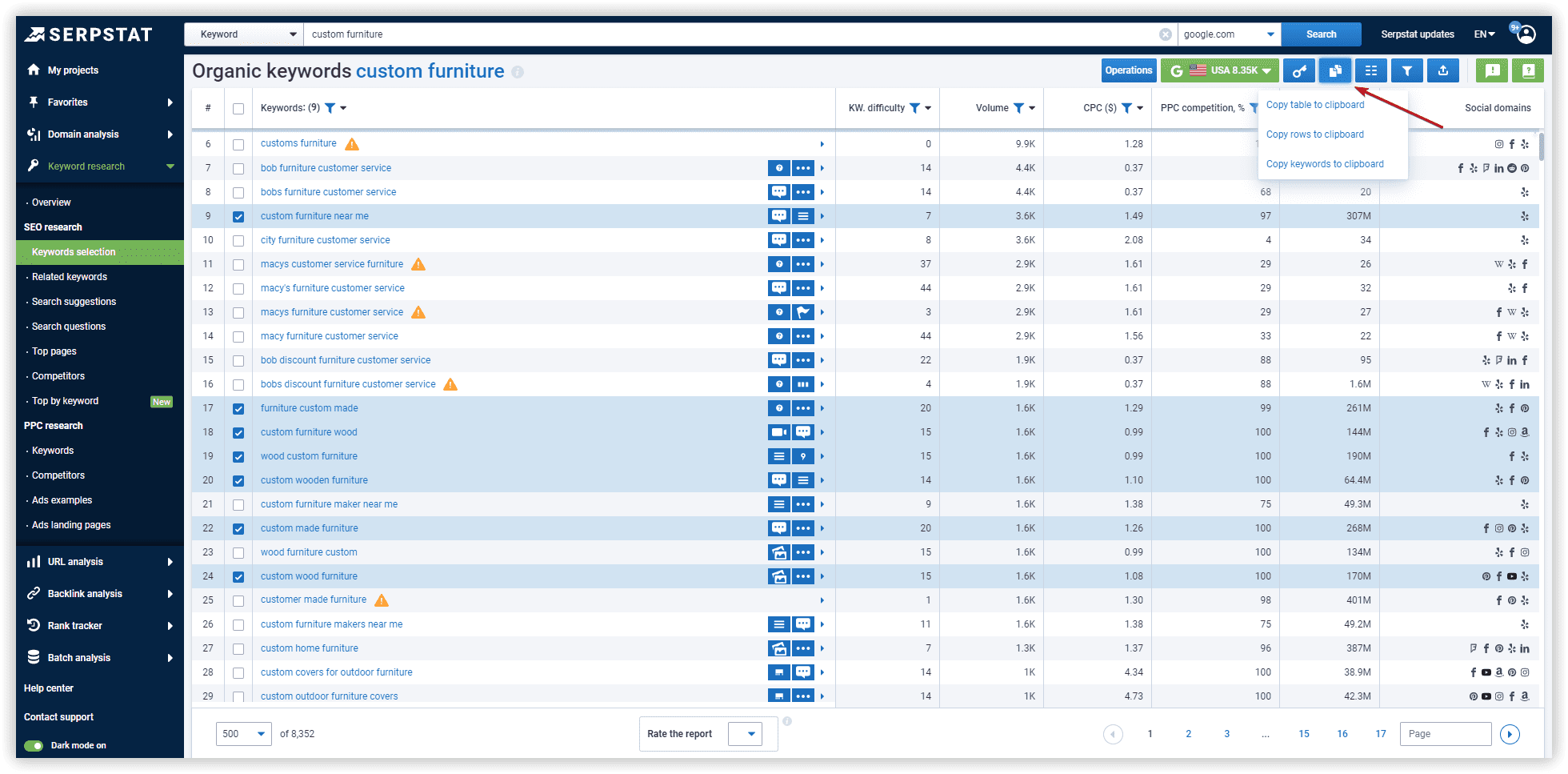Click the warning triangle beside customs furniture
Image resolution: width=1568 pixels, height=774 pixels.
(x=351, y=144)
